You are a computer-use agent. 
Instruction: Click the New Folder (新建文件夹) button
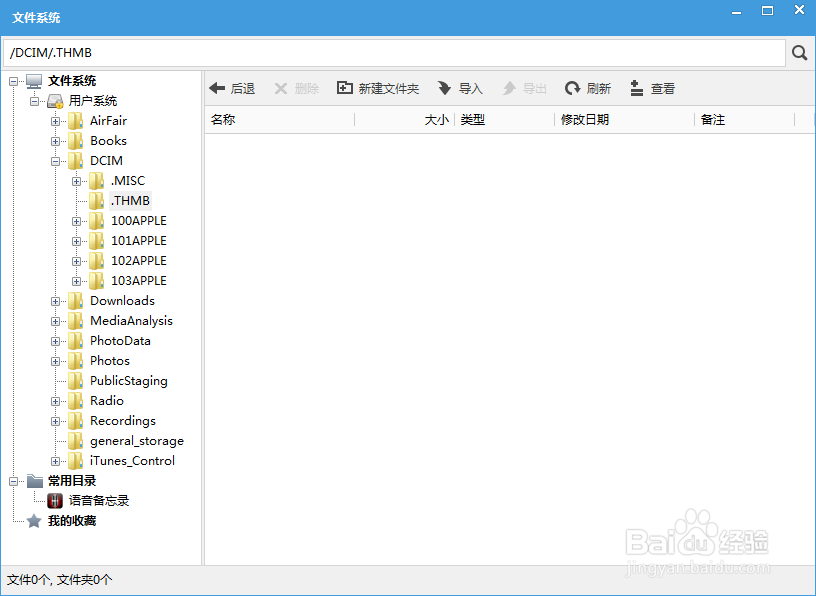378,88
